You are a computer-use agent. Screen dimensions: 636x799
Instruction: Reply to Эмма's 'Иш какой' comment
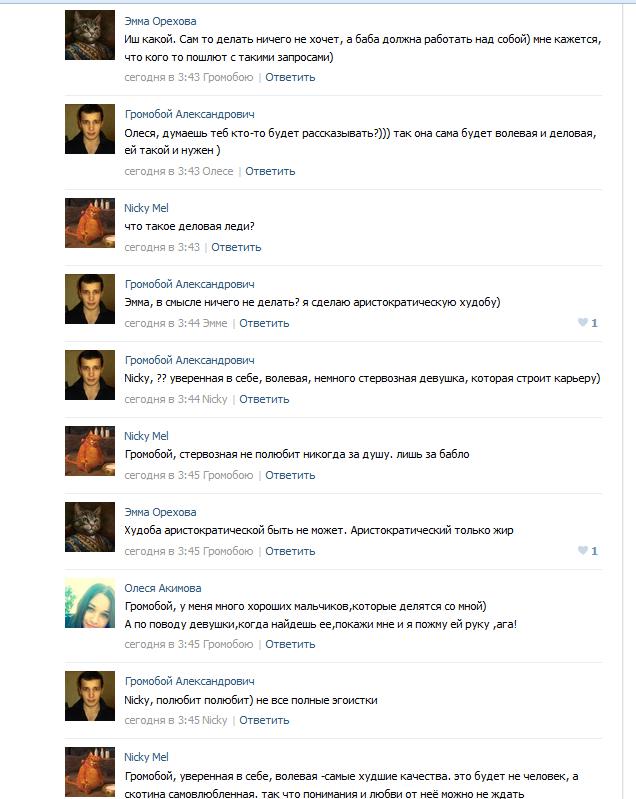[x=290, y=76]
